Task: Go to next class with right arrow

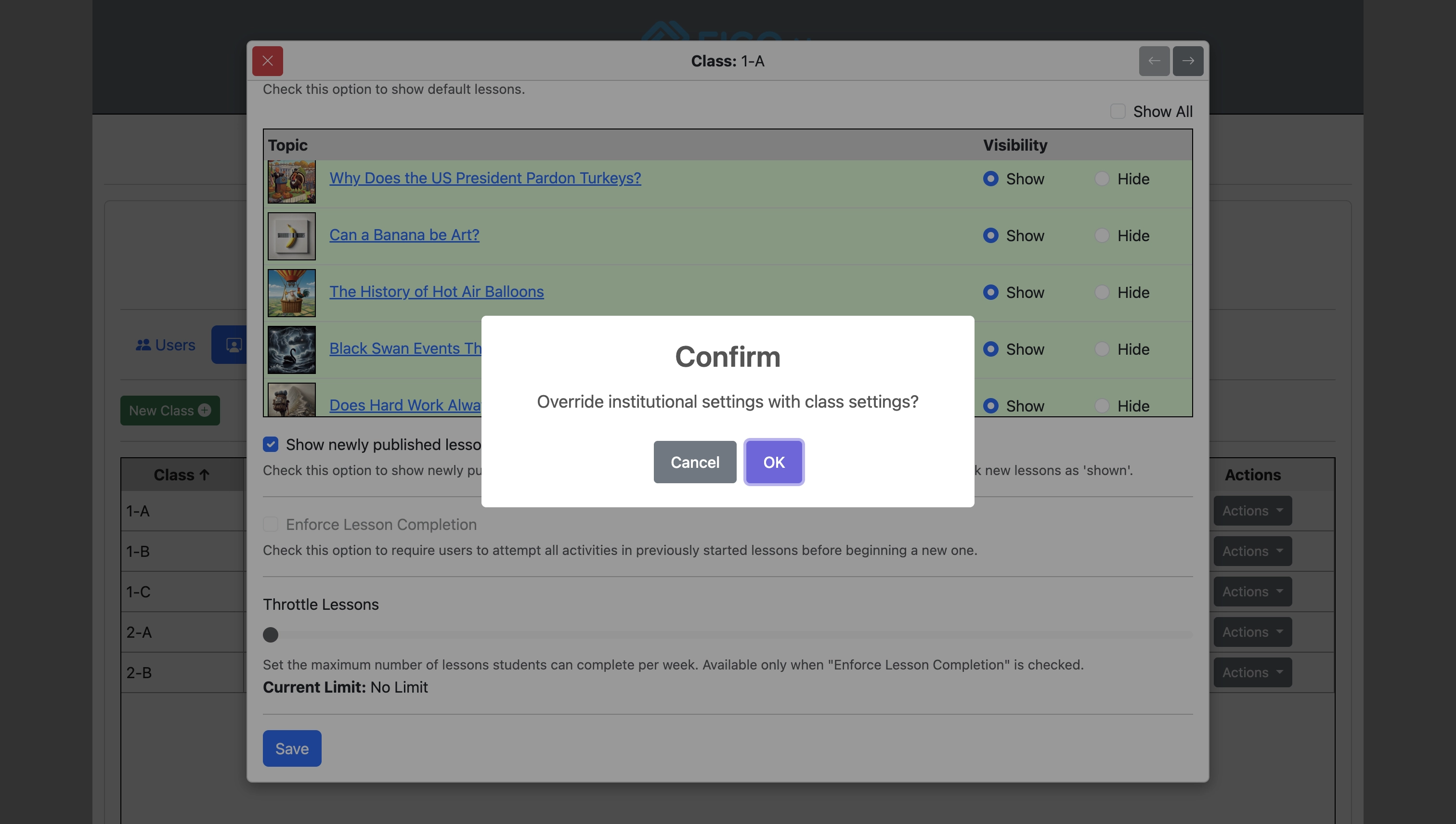Action: 1188,61
